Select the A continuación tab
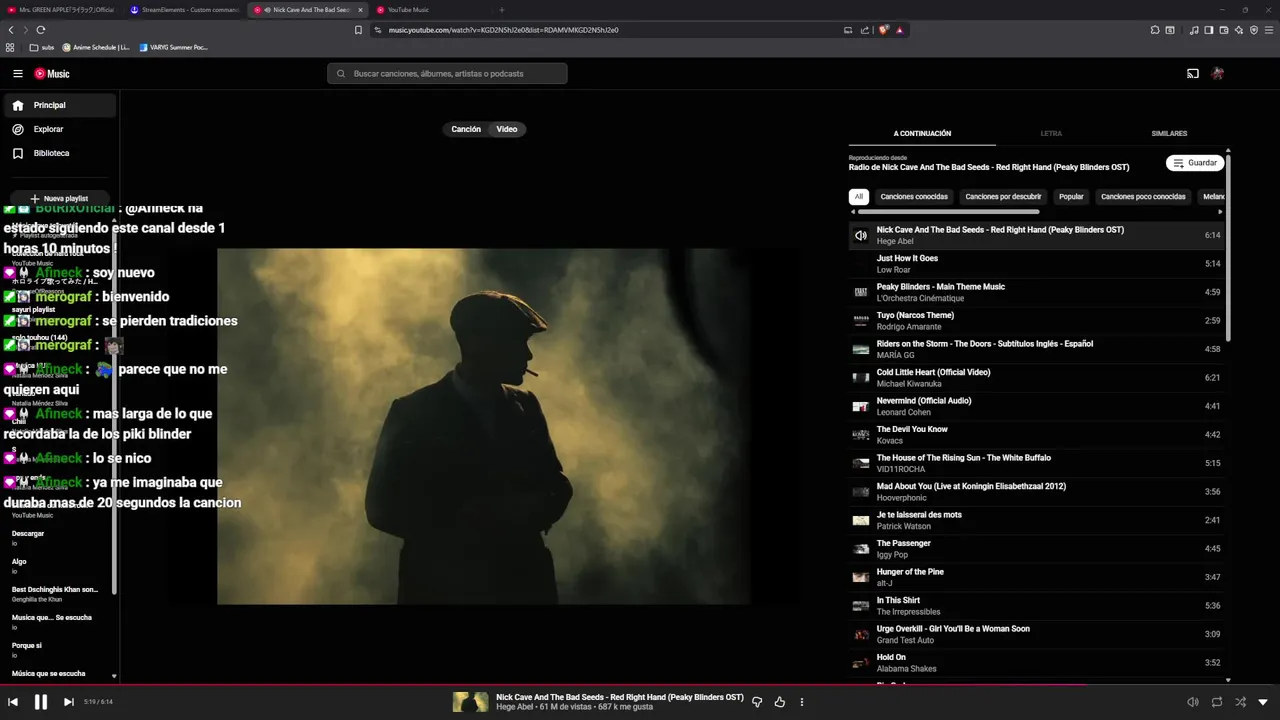1280x720 pixels. [922, 133]
